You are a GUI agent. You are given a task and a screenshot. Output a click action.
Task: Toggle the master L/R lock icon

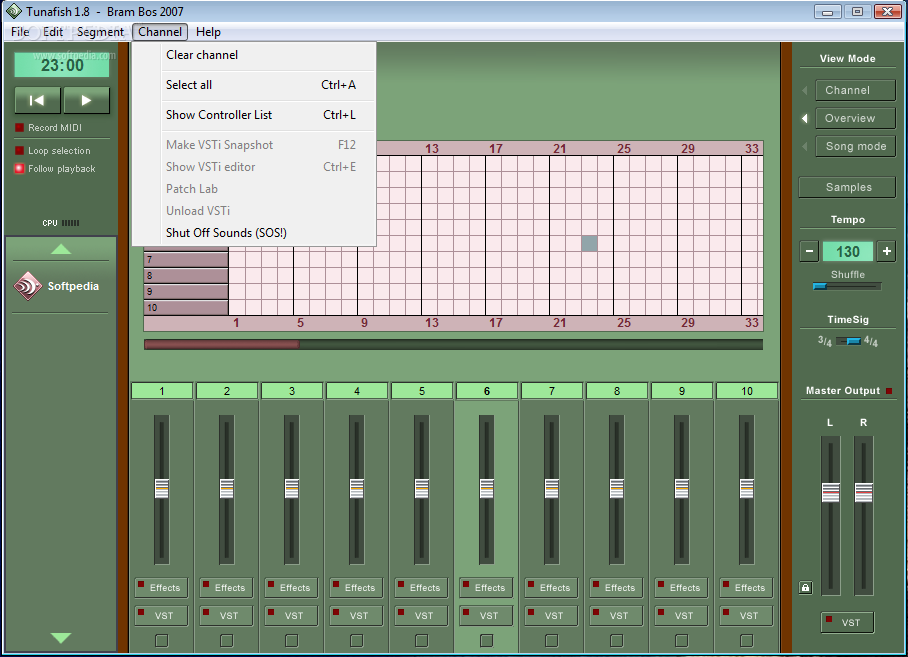(806, 588)
